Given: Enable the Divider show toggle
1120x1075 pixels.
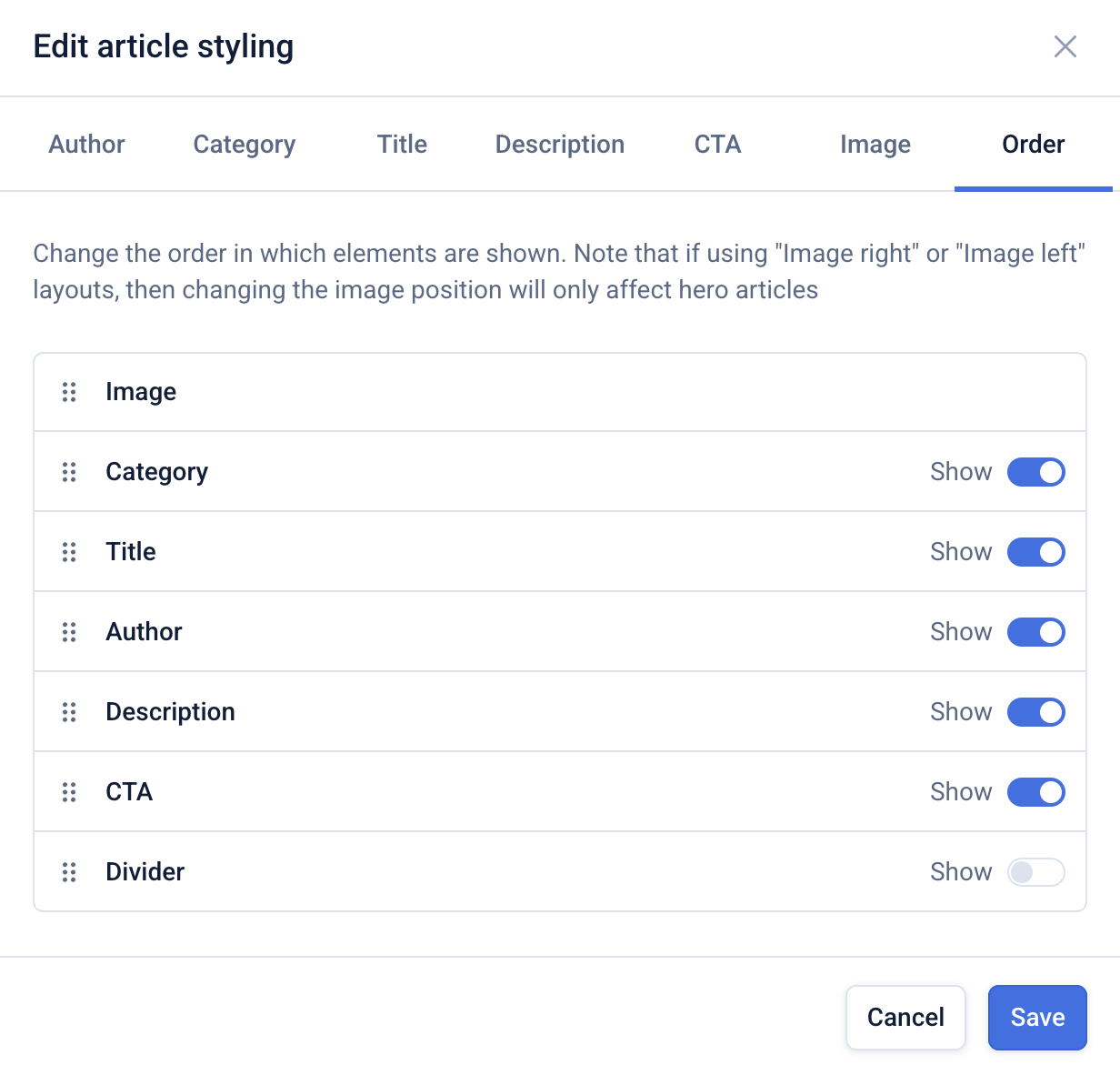Looking at the screenshot, I should (1035, 872).
